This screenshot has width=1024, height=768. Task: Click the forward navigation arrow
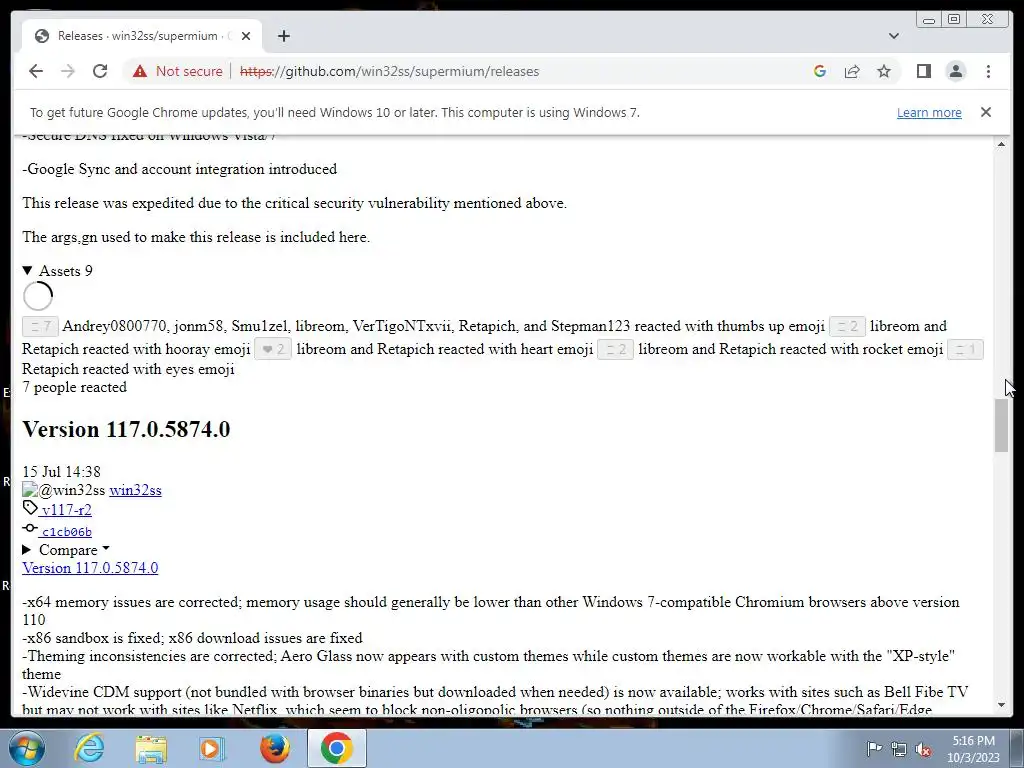tap(68, 71)
